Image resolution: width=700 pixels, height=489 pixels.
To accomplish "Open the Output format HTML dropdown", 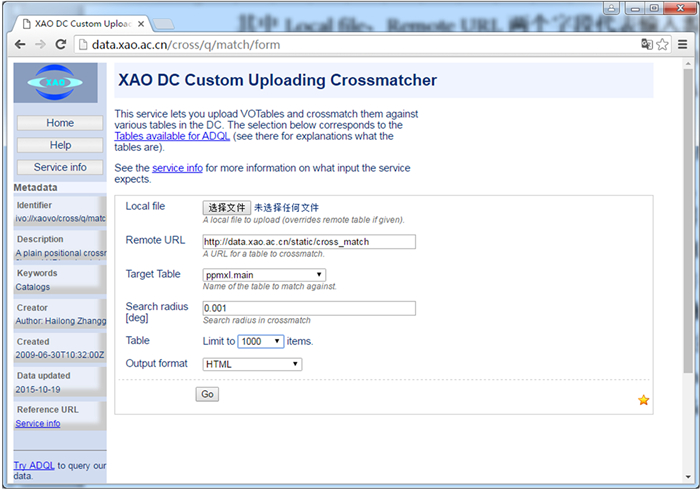I will coord(252,364).
